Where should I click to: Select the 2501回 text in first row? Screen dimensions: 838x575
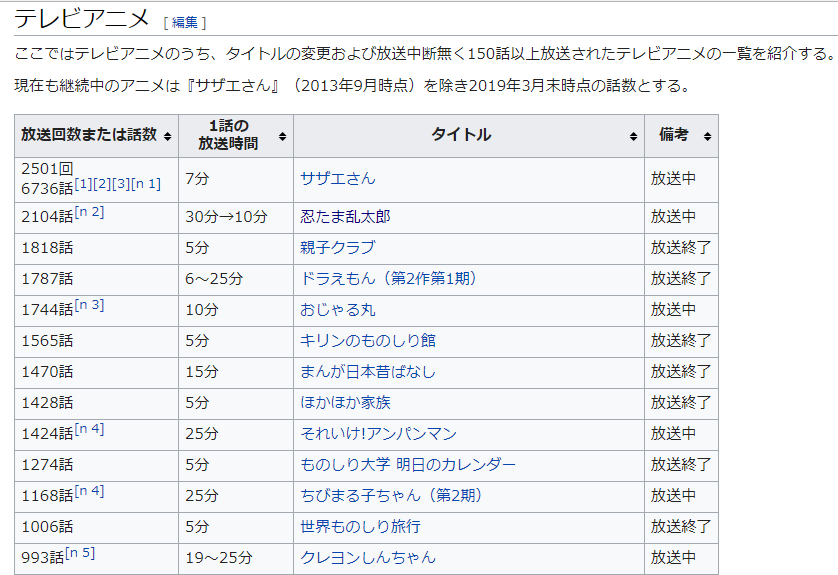(47, 169)
